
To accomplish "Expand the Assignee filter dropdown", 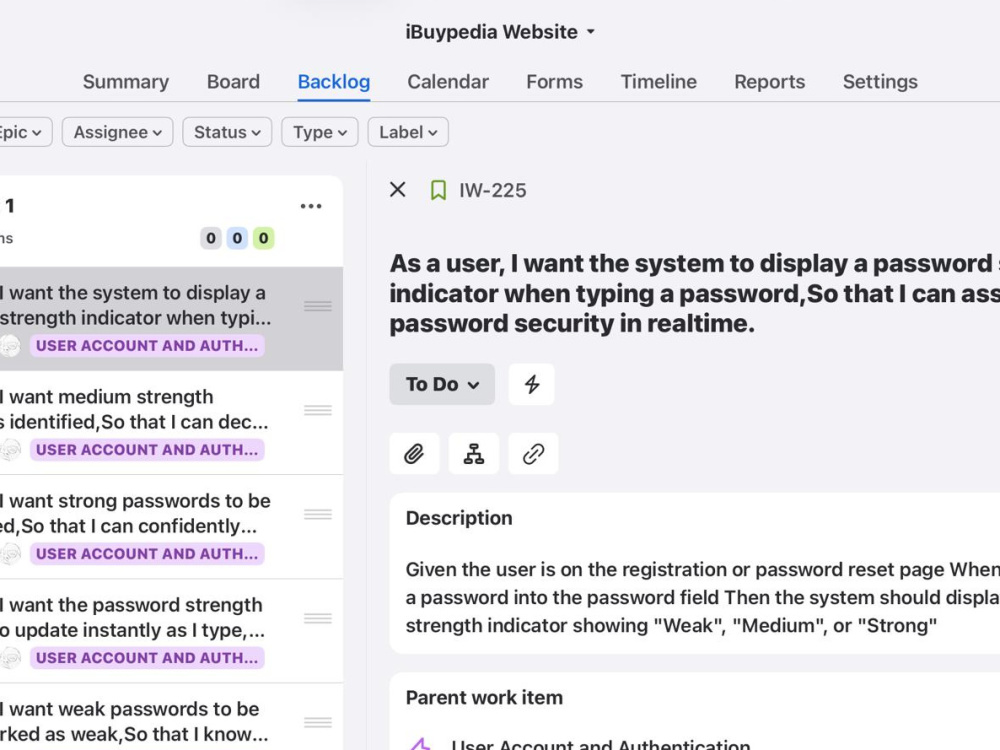I will (117, 132).
